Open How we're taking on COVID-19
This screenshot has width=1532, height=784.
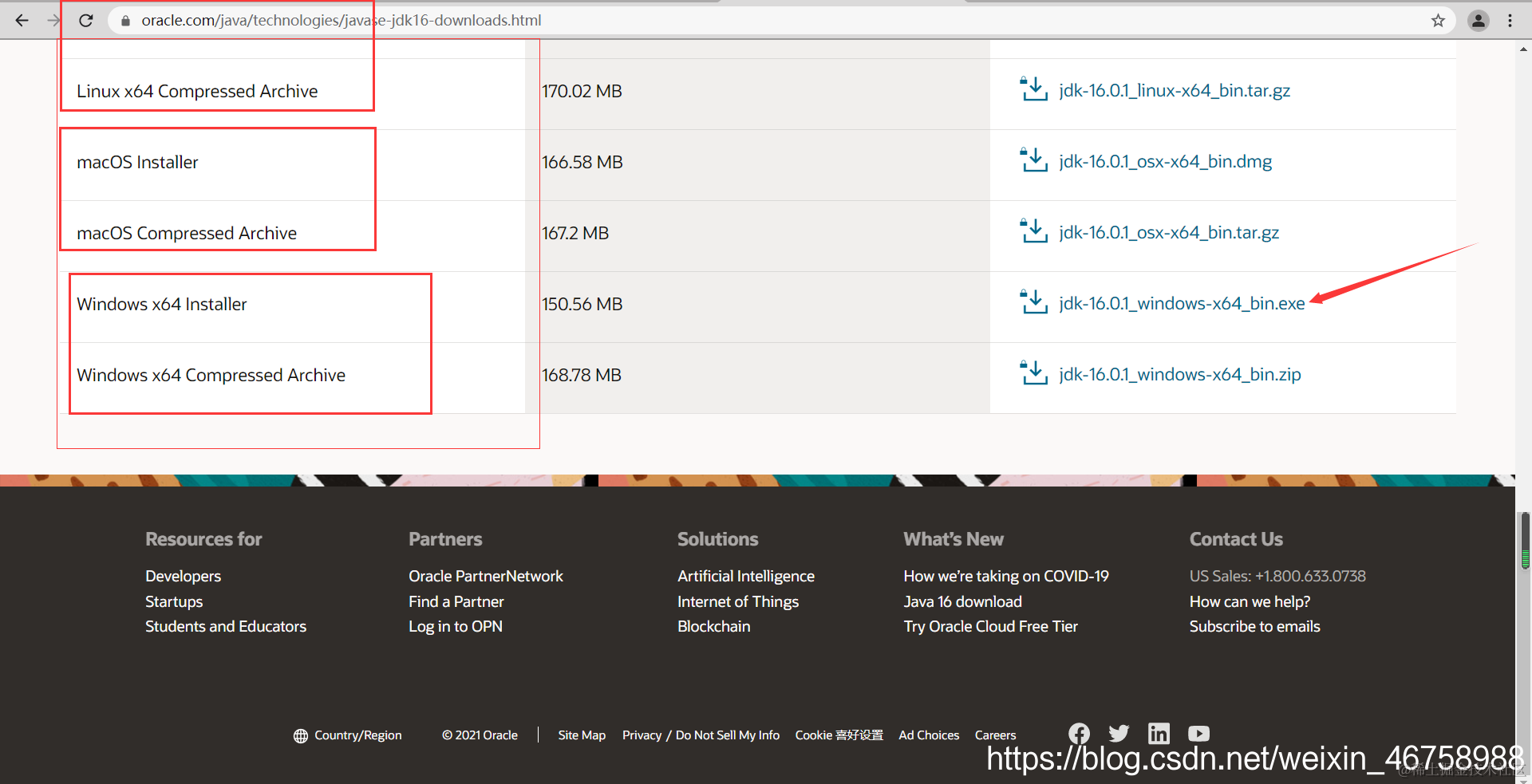[x=1006, y=576]
